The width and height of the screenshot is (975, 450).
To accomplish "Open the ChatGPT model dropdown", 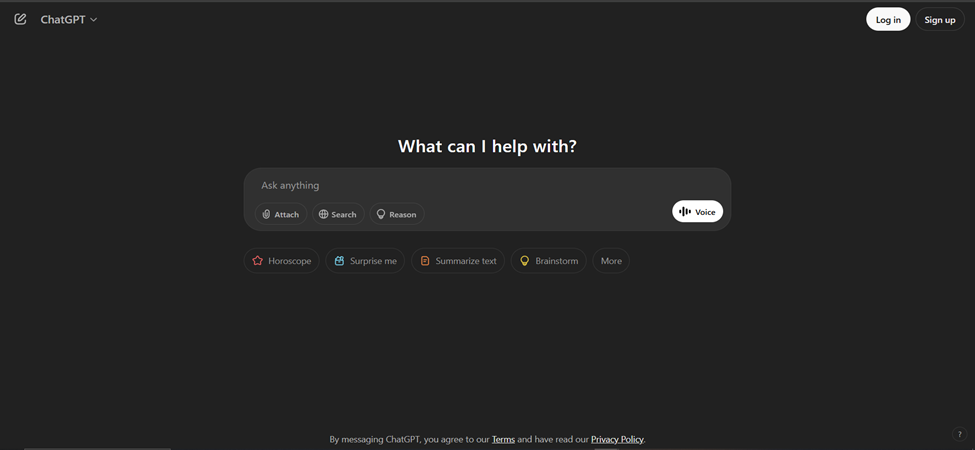I will tap(69, 19).
